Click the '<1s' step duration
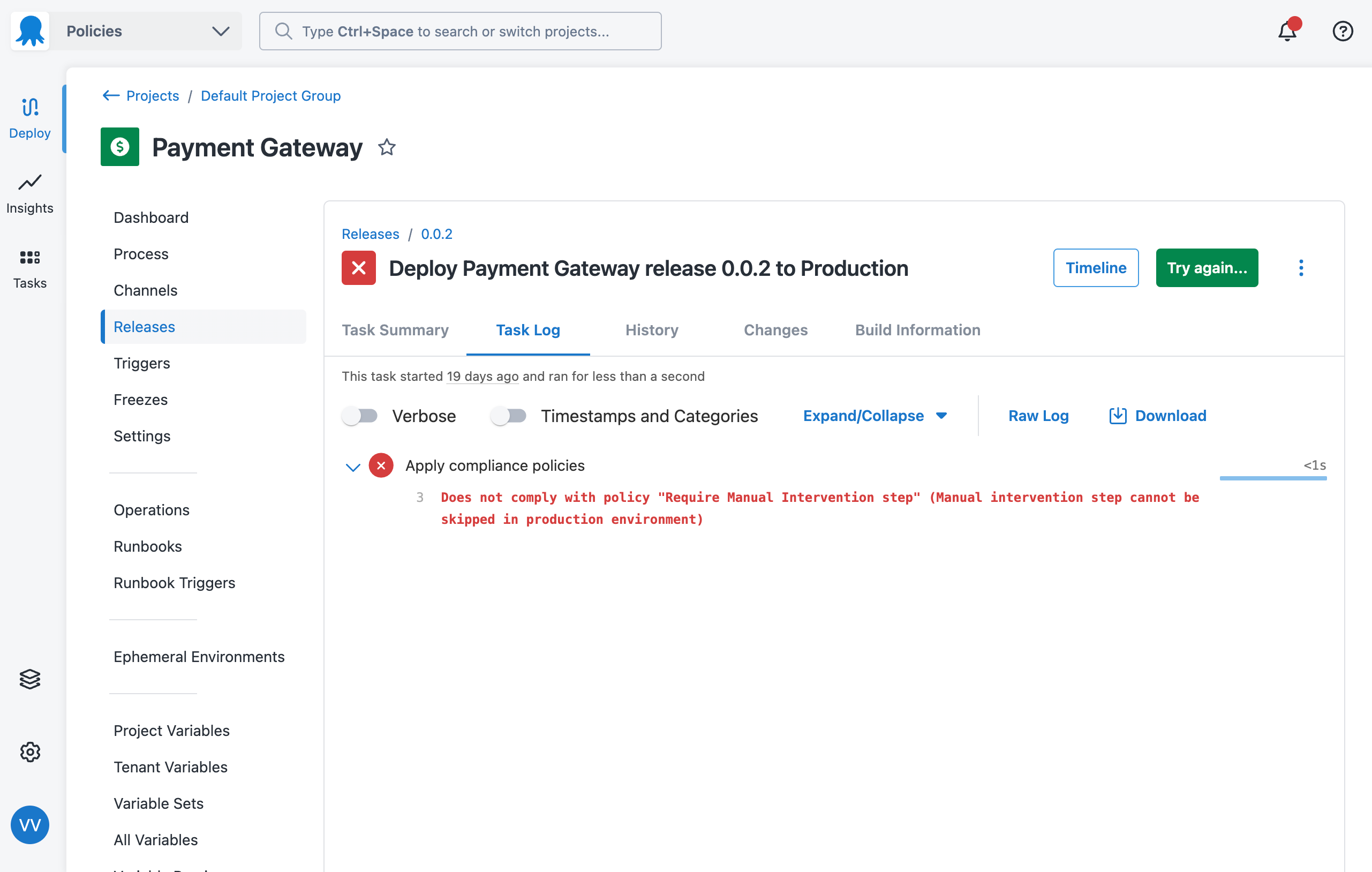This screenshot has width=1372, height=872. coord(1315,465)
